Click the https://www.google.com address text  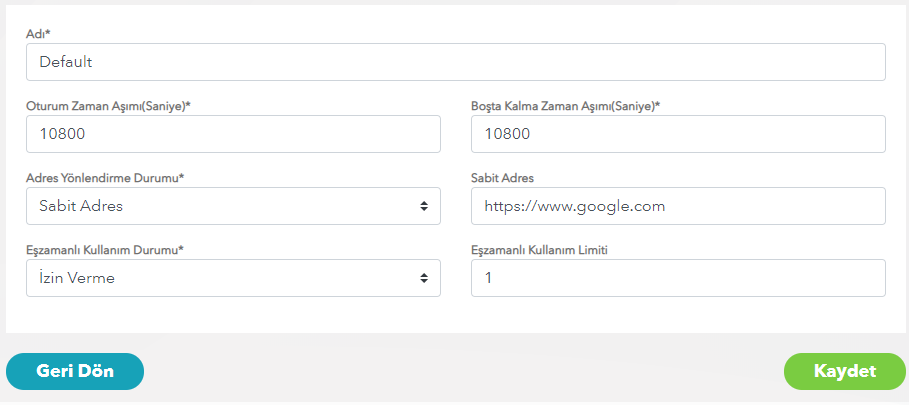(574, 206)
